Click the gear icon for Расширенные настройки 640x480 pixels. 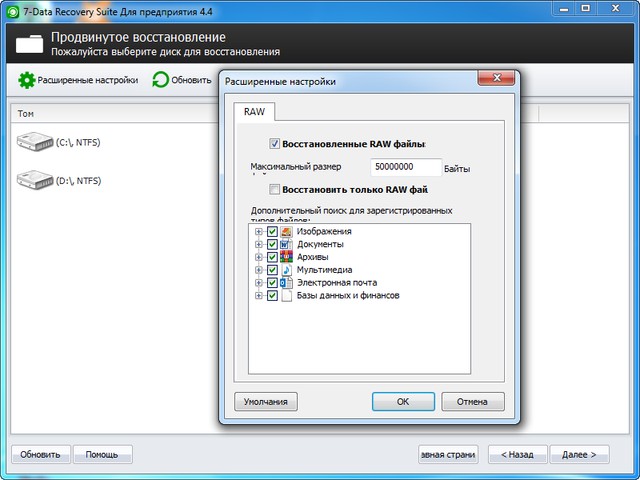pyautogui.click(x=27, y=80)
